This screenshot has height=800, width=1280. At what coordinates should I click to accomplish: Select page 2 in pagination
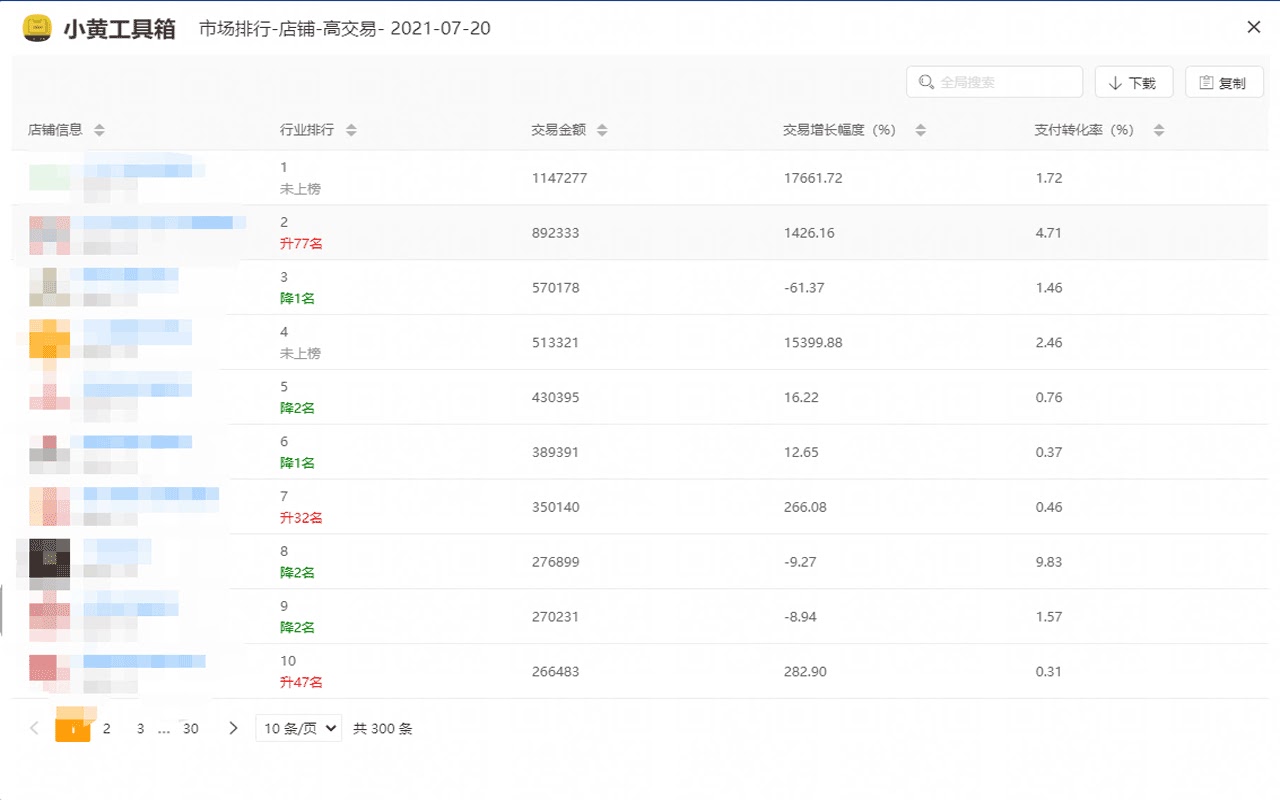pos(107,729)
